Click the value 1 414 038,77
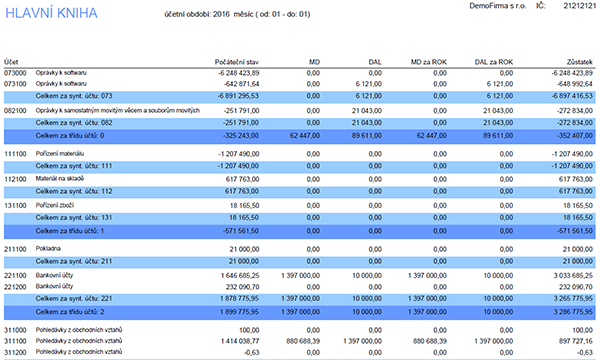This screenshot has height=360, width=600. [240, 341]
